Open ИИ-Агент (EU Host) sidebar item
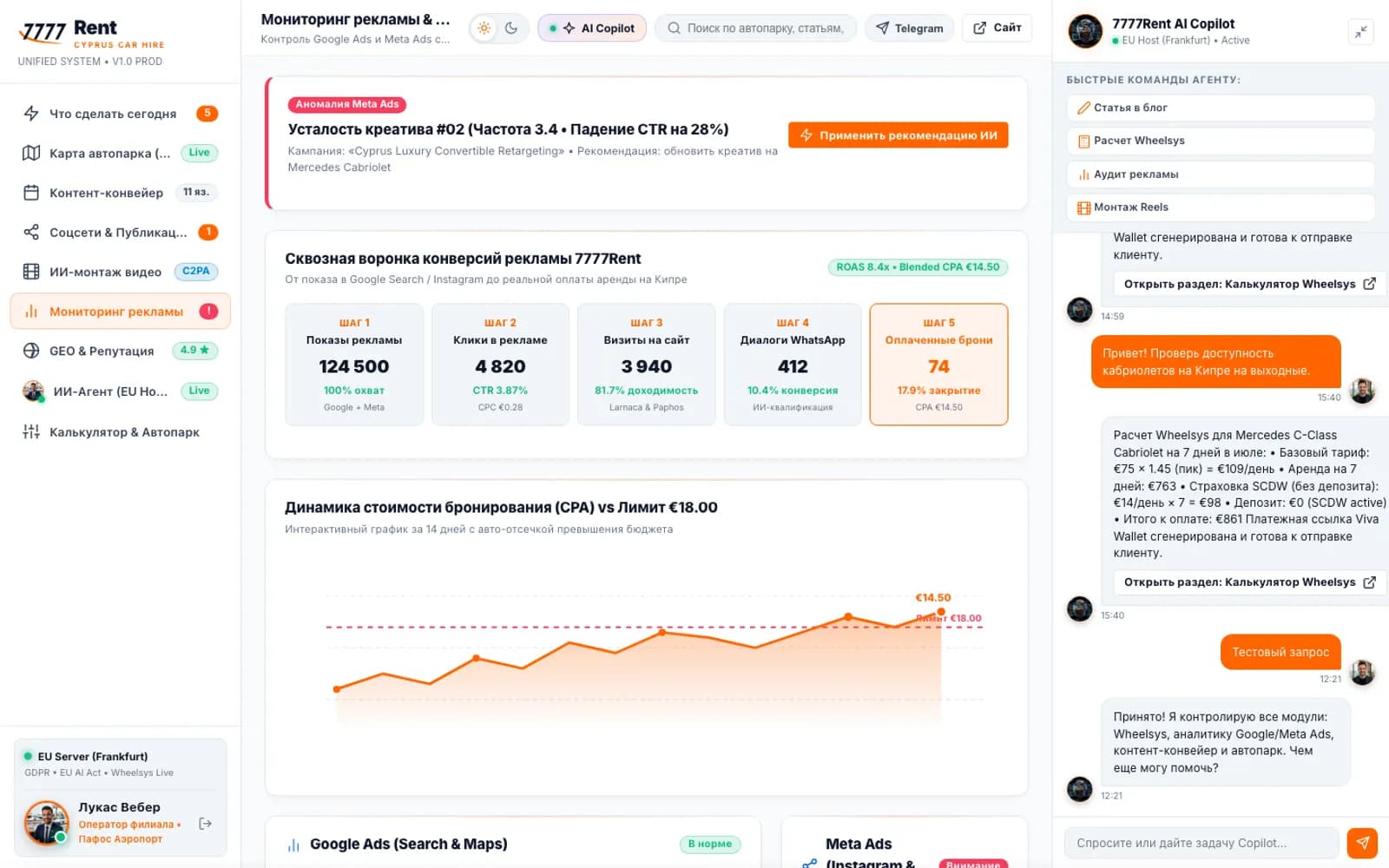1389x868 pixels. [120, 391]
